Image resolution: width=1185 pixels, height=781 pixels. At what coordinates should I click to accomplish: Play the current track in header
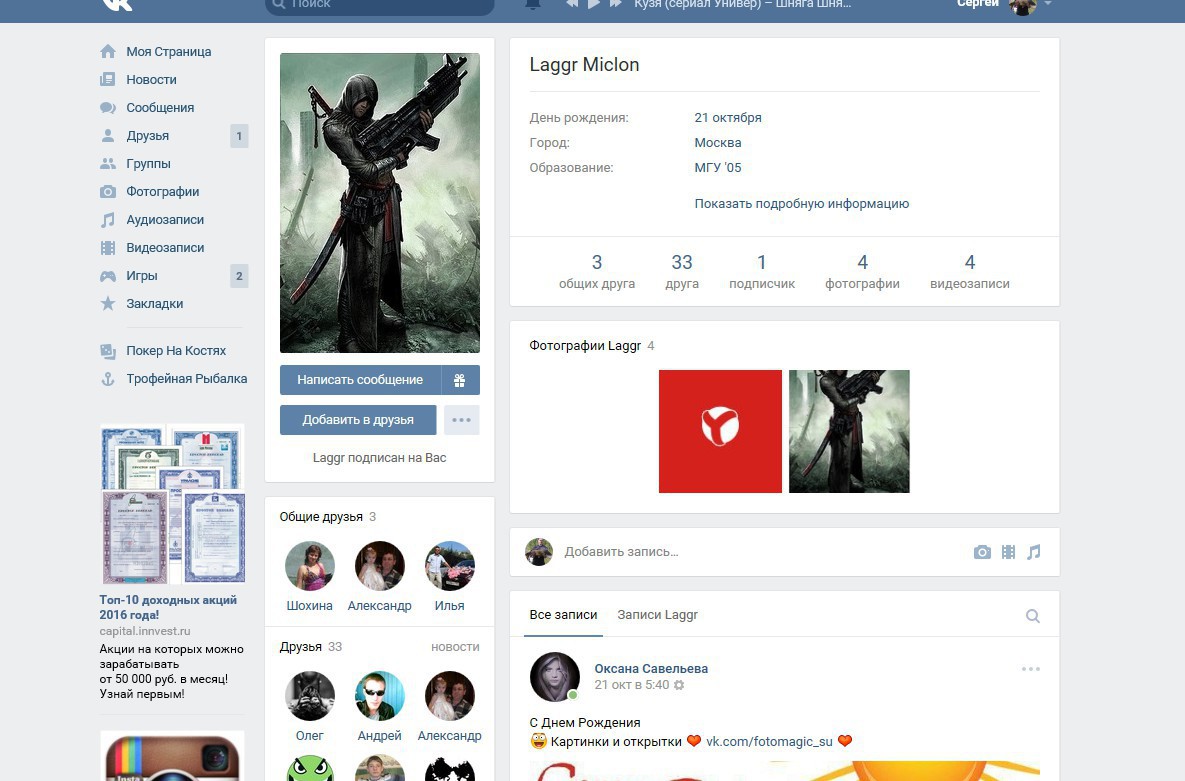point(594,4)
